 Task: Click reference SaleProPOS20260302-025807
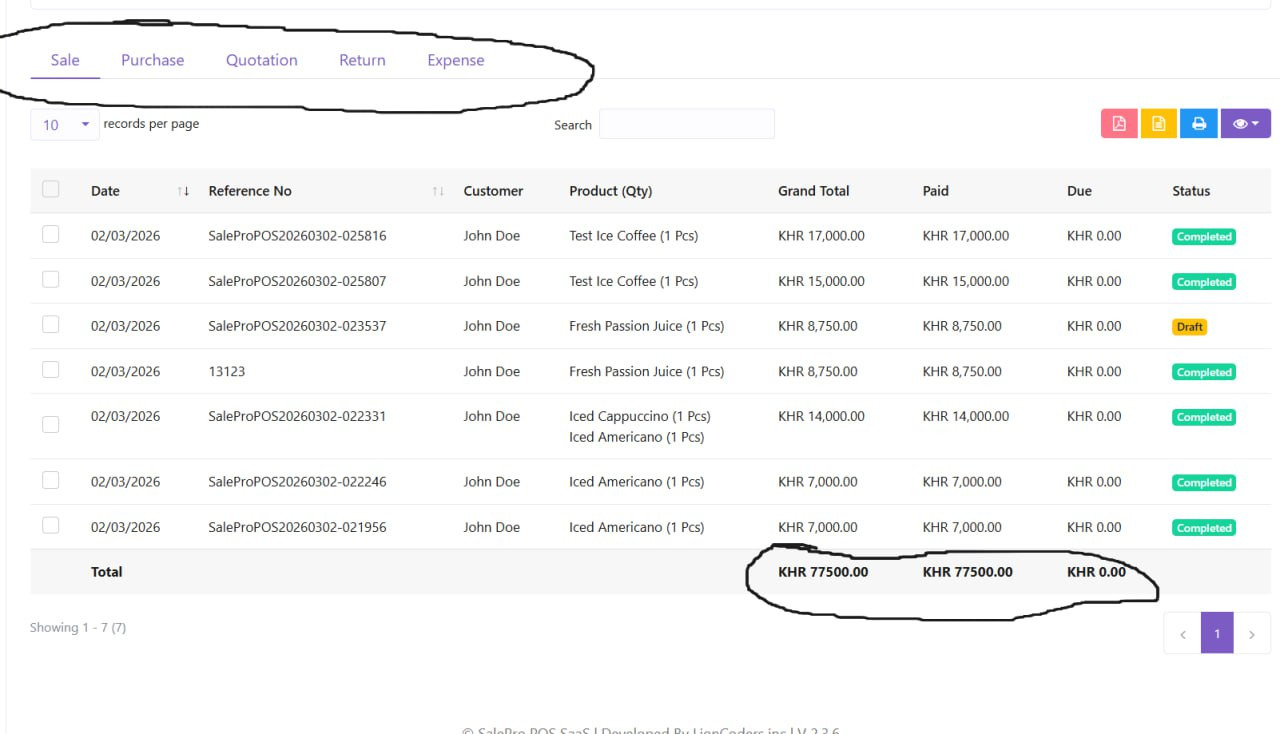point(297,281)
